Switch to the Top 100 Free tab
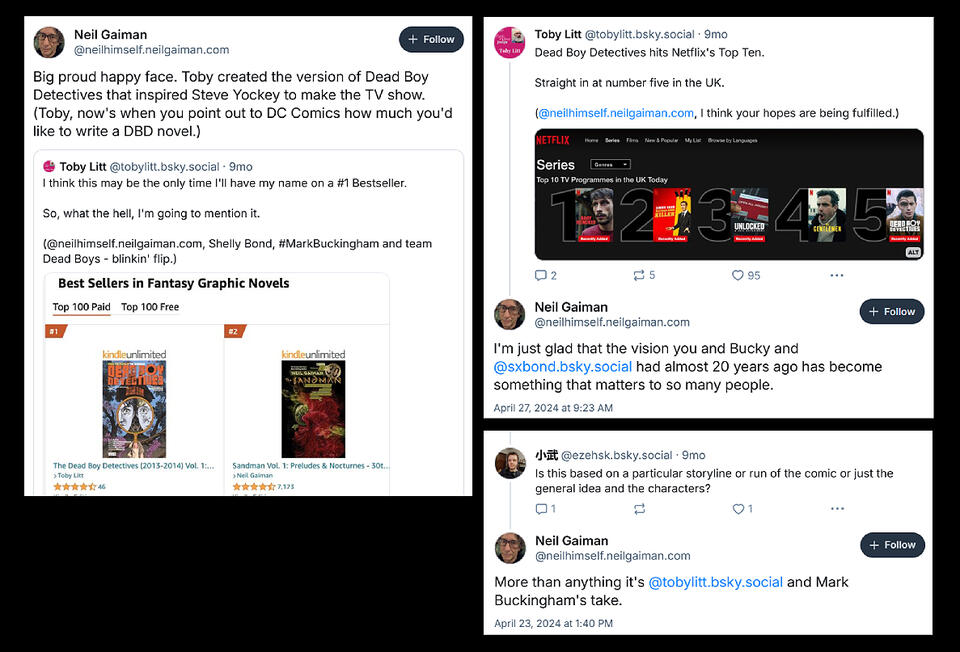This screenshot has height=652, width=960. (x=150, y=307)
